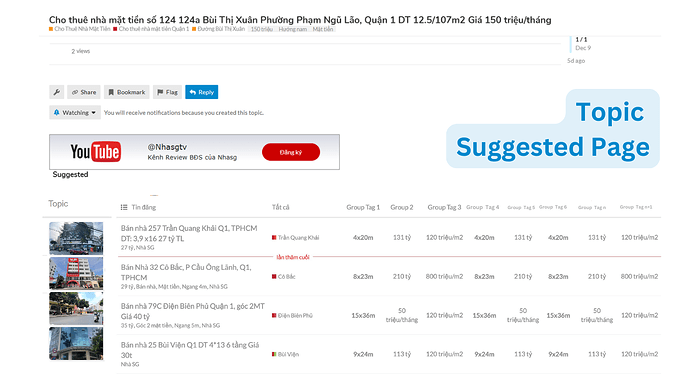This screenshot has width=690, height=388.
Task: Reply to the topic
Action: click(x=202, y=92)
